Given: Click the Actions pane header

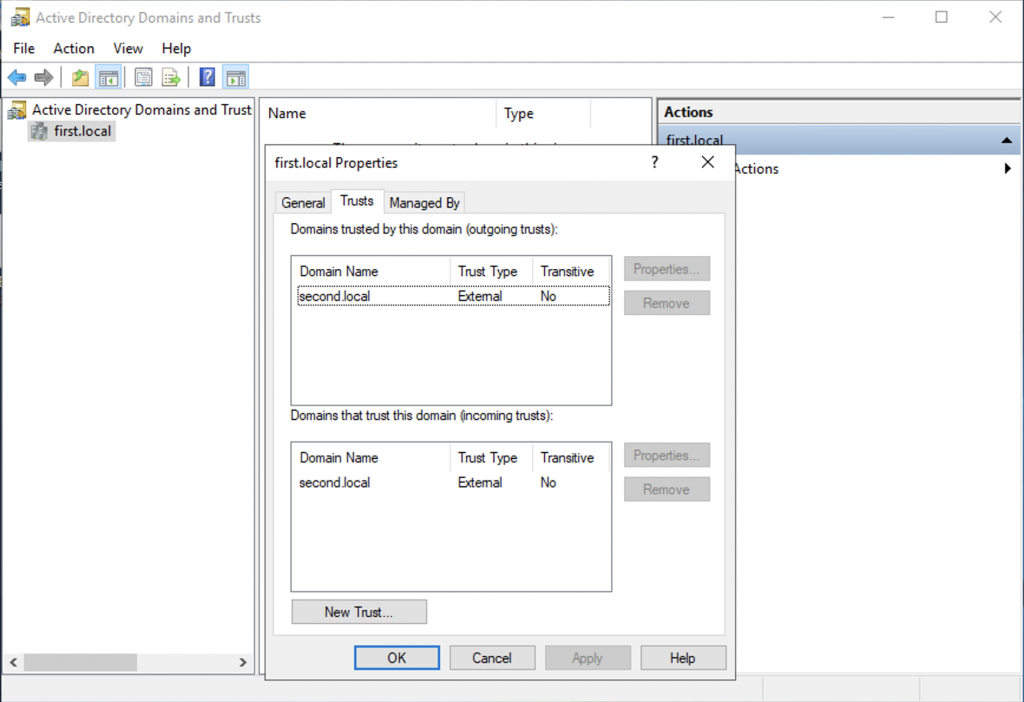Looking at the screenshot, I should pyautogui.click(x=839, y=112).
